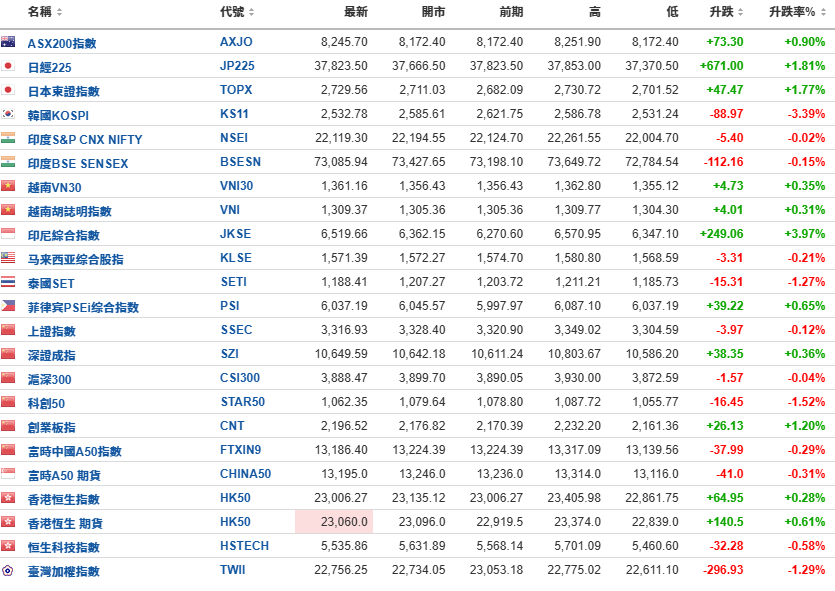Click the Vietnam flag beside 越南胡誌明指數

7,209
